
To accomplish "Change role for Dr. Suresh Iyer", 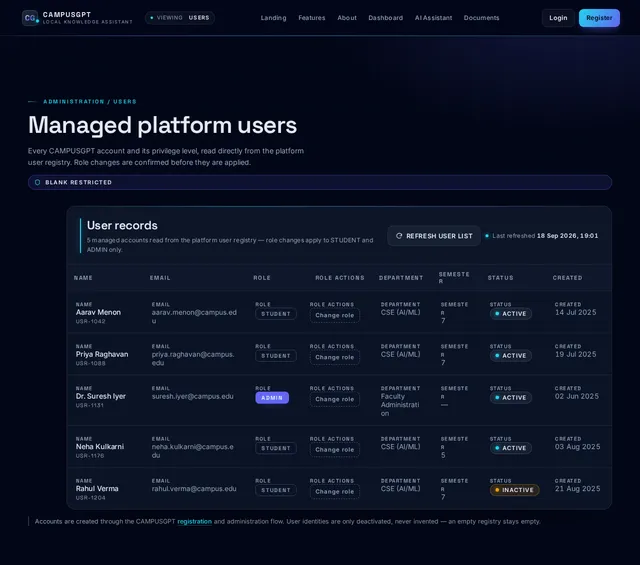I will click(x=334, y=400).
